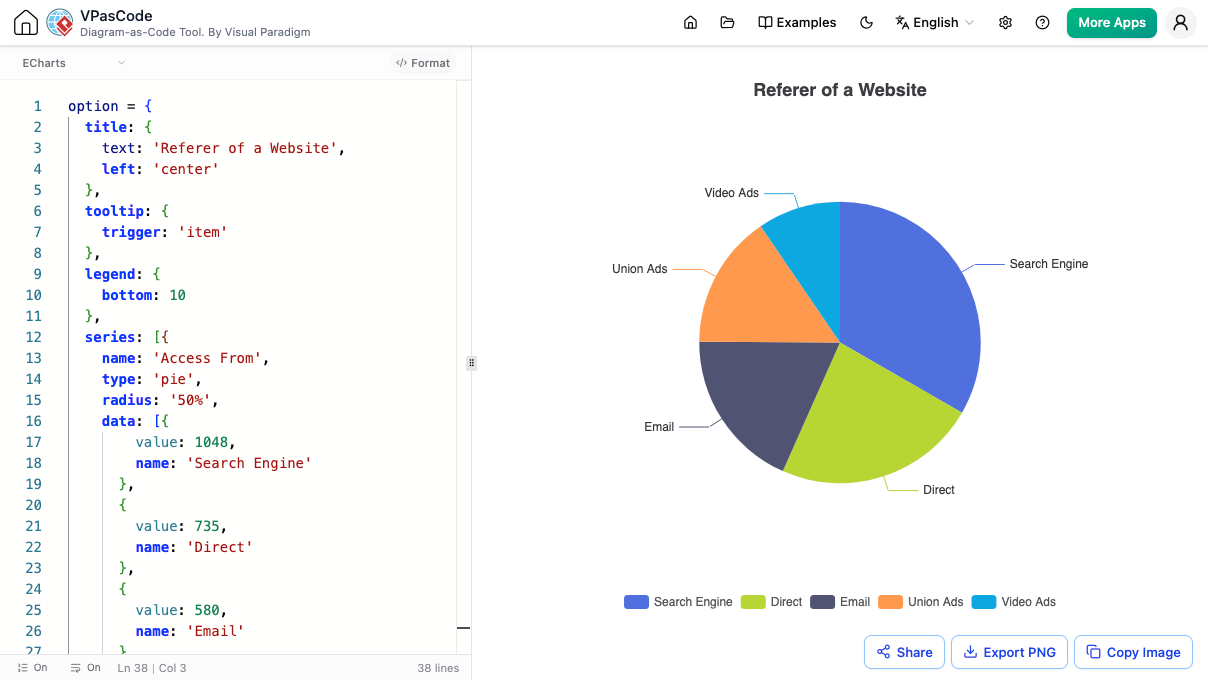The height and width of the screenshot is (680, 1208).
Task: Click the type: 'pie' code line
Action: 152,379
